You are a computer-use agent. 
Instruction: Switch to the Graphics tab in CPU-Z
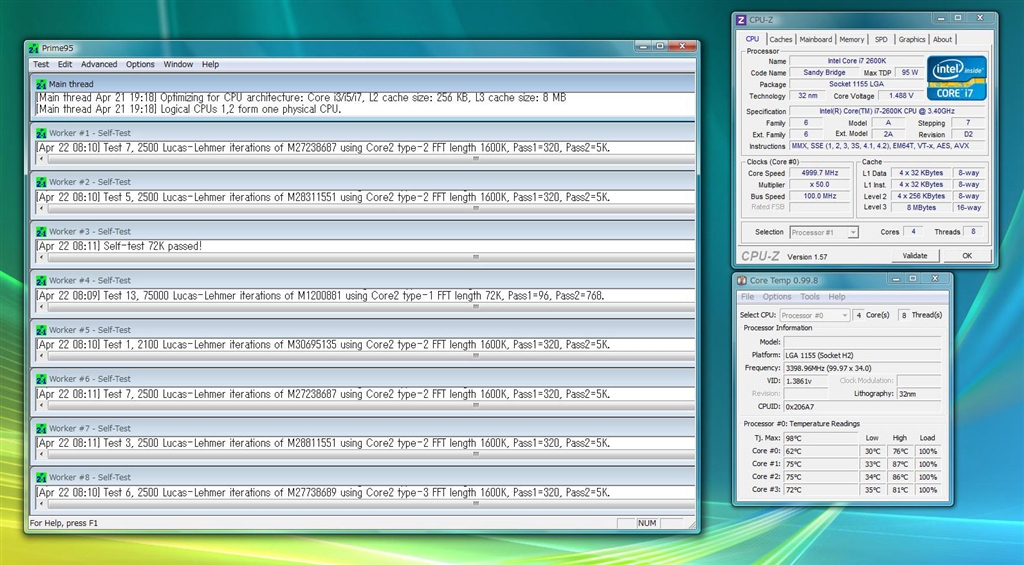coord(912,40)
